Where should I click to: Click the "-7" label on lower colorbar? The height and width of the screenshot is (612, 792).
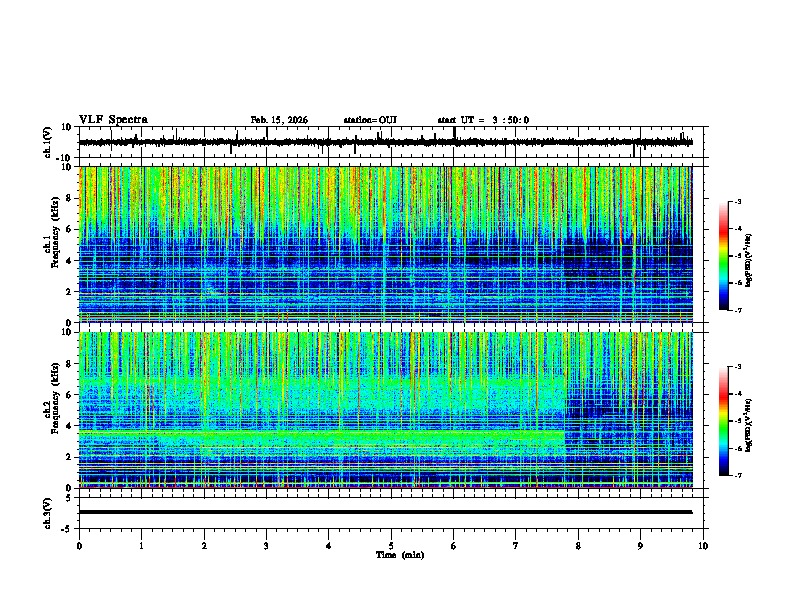pos(738,475)
